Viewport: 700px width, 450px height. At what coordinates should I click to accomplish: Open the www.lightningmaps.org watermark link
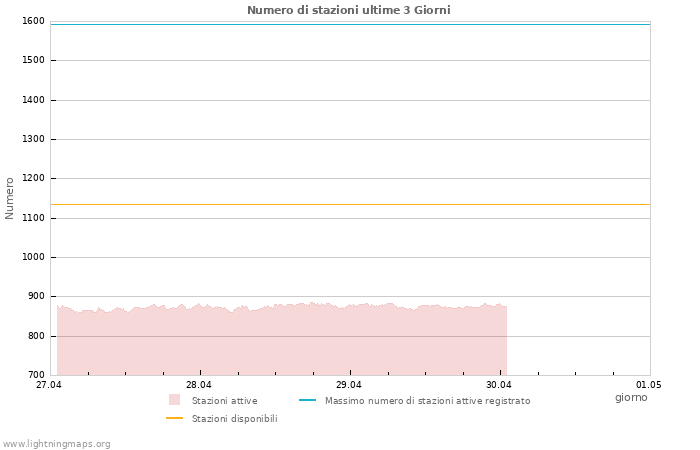[x=56, y=444]
